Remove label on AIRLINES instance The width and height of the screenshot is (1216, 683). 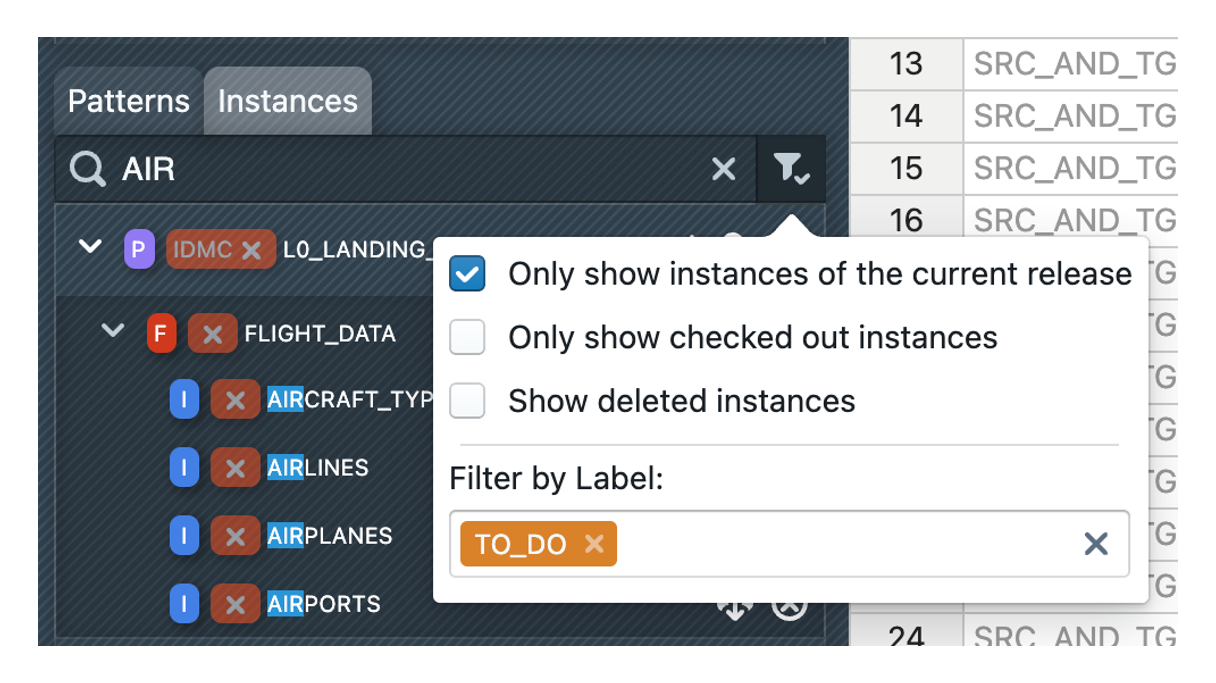click(x=236, y=468)
